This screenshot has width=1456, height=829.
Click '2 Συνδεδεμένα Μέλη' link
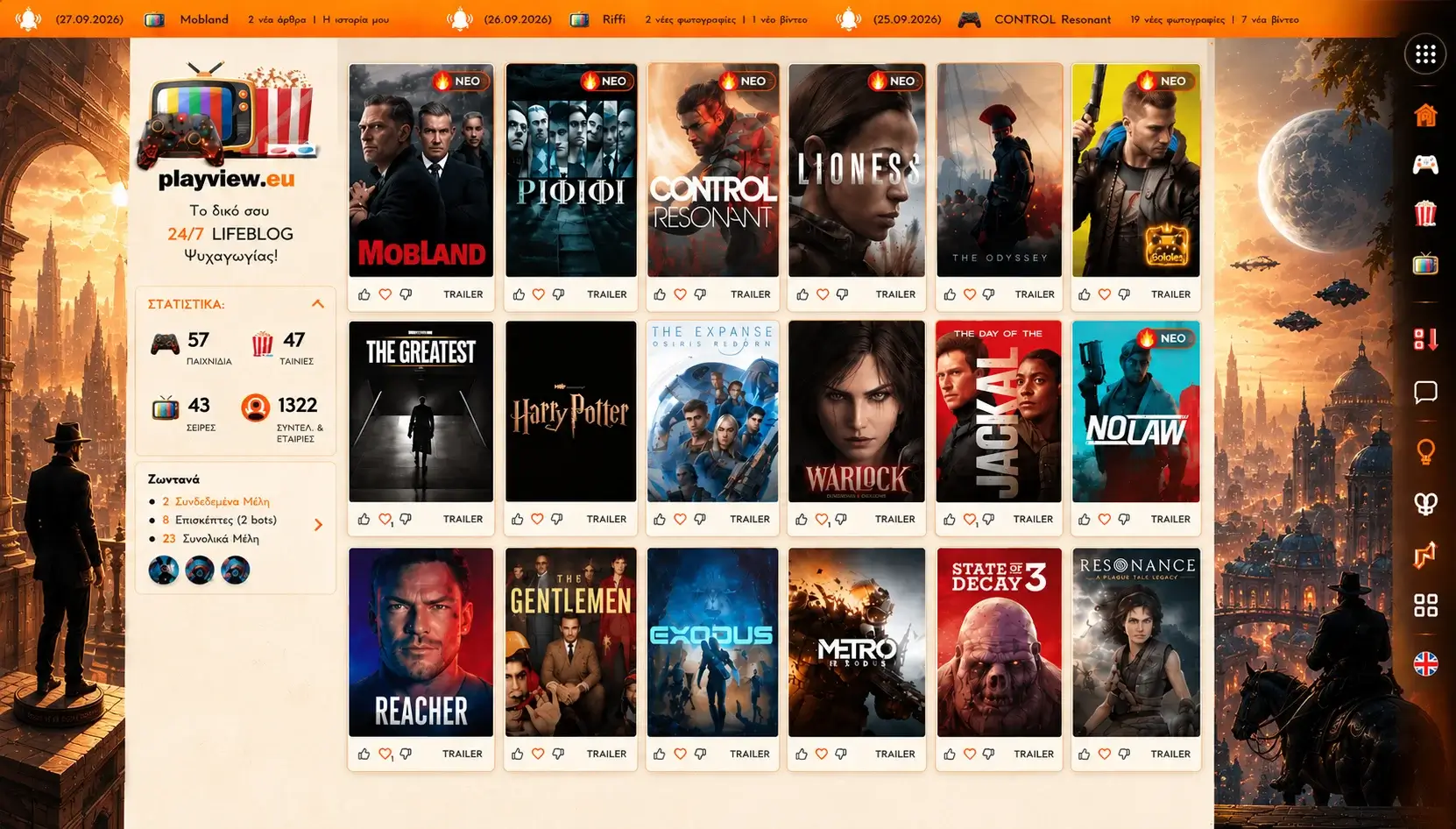pyautogui.click(x=216, y=501)
